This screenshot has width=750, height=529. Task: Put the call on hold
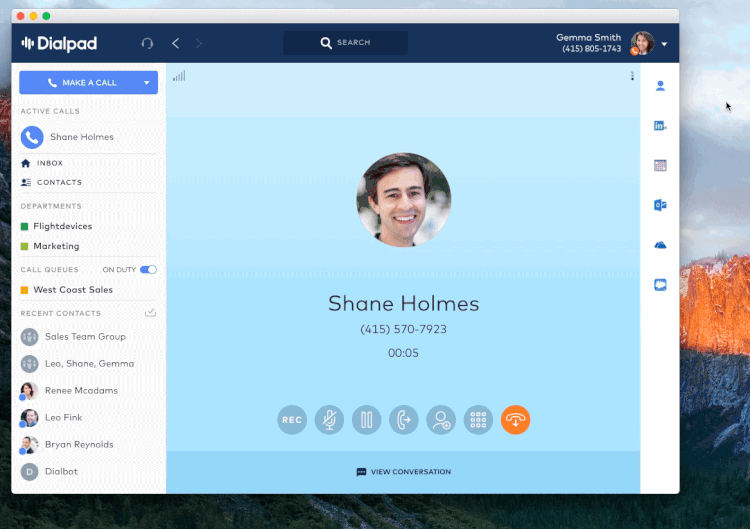pos(366,420)
